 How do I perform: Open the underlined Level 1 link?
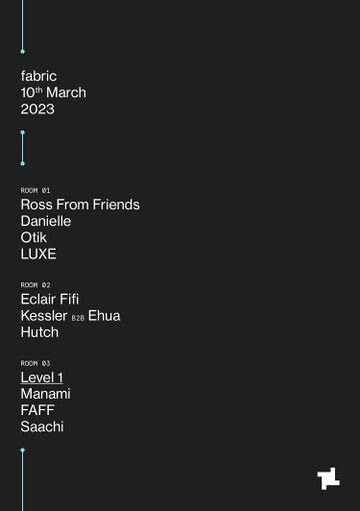point(42,378)
